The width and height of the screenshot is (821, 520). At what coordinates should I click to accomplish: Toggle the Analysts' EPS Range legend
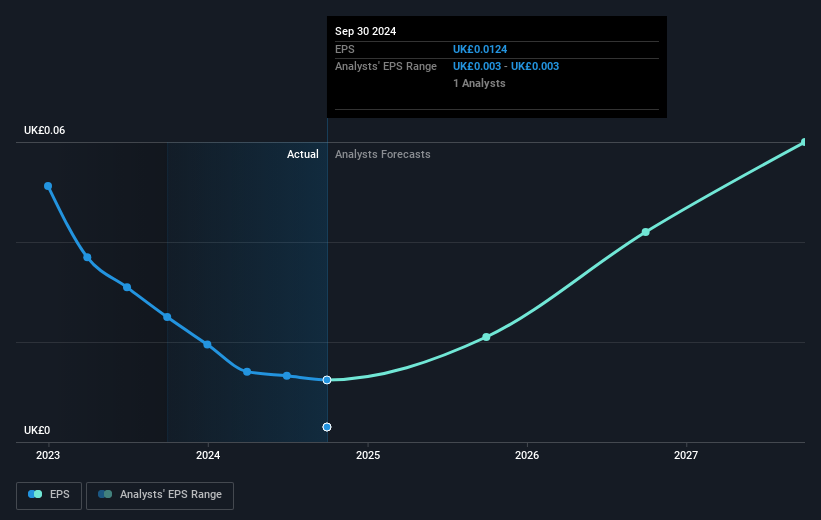(160, 495)
